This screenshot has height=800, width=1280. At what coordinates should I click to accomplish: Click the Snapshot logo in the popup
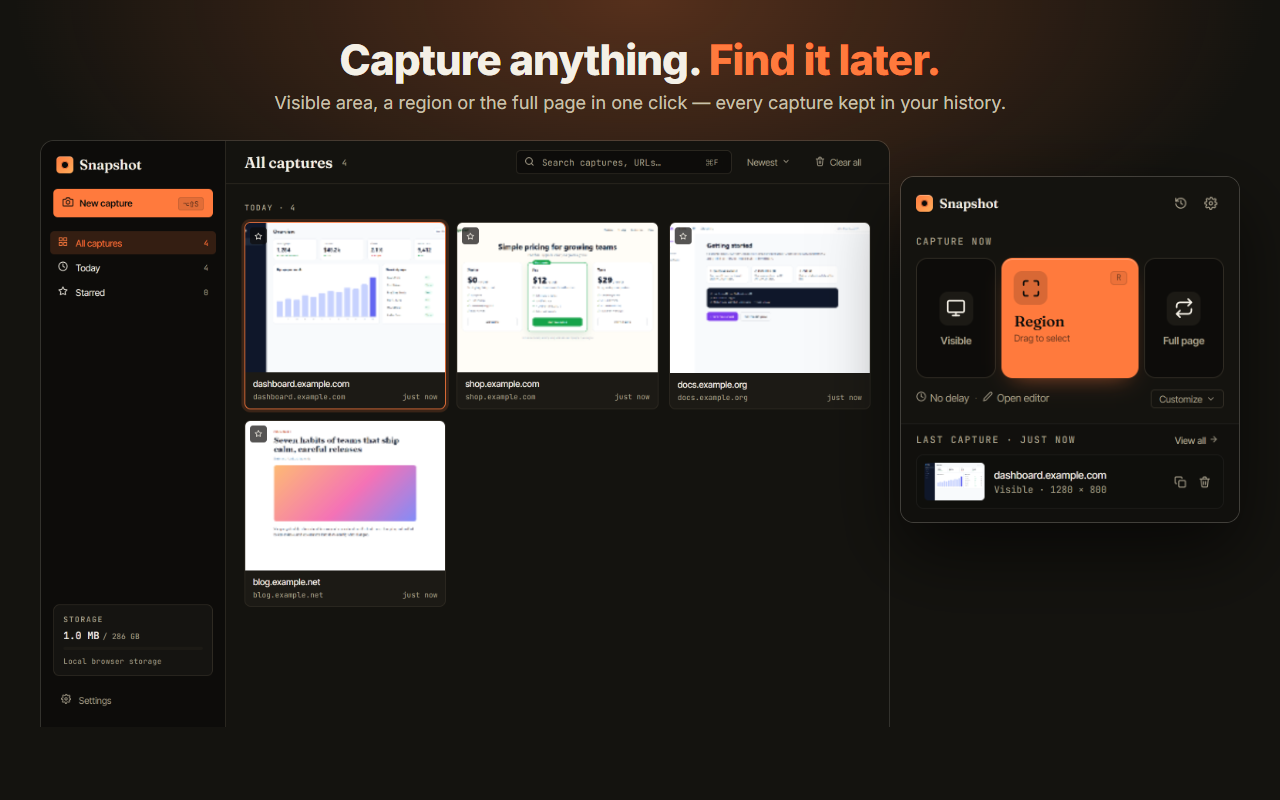pos(925,203)
